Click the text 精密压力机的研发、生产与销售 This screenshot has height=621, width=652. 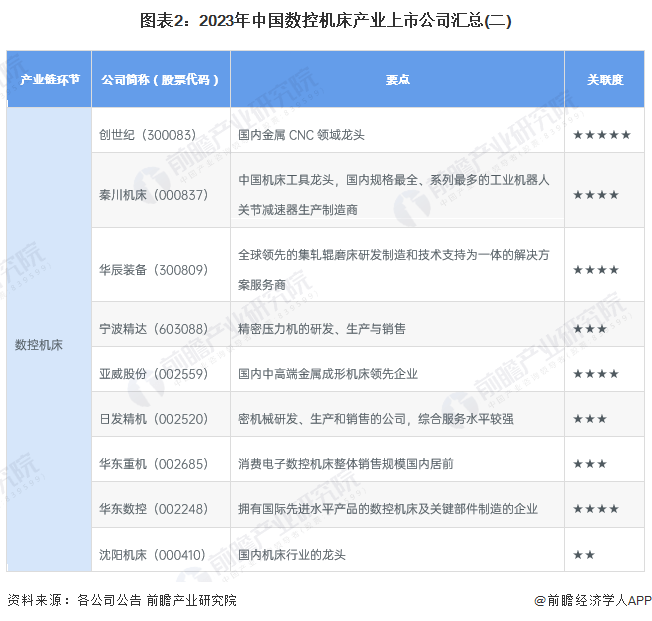[x=321, y=329]
